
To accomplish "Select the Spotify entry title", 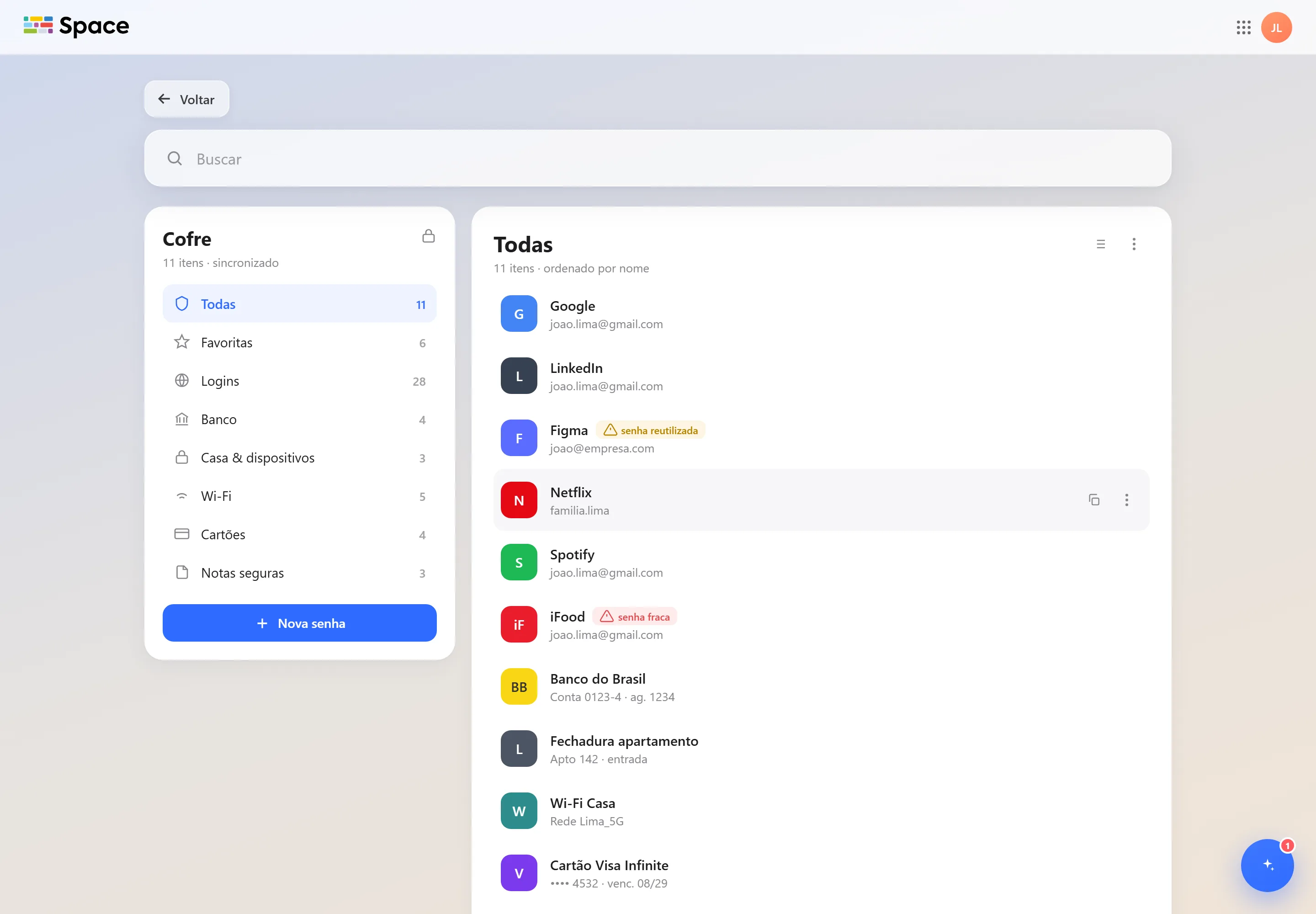I will [x=572, y=555].
